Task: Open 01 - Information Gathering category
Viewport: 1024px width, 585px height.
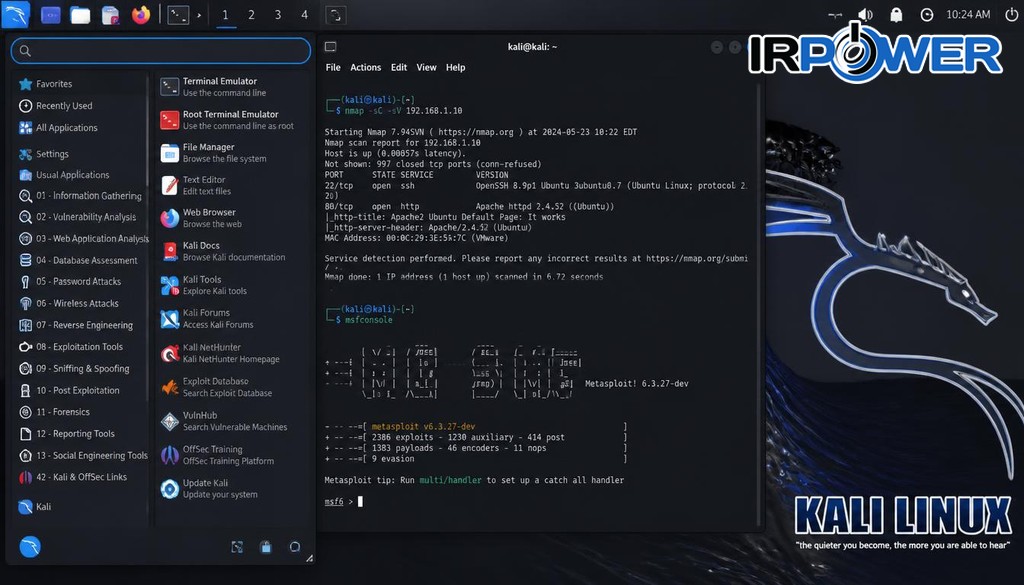Action: click(x=89, y=196)
